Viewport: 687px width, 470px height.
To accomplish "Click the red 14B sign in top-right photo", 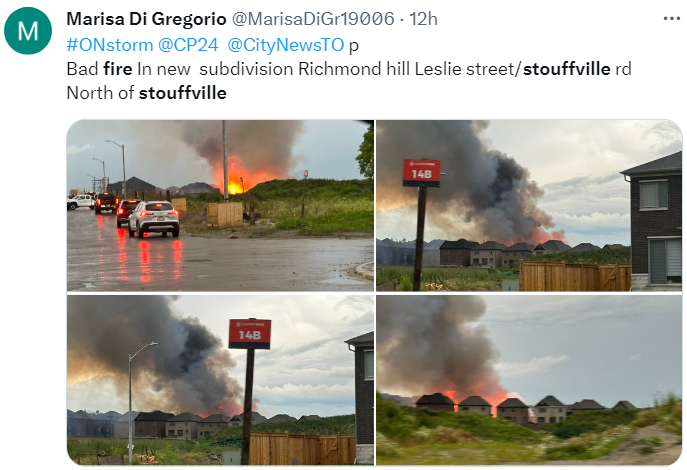I will 421,173.
